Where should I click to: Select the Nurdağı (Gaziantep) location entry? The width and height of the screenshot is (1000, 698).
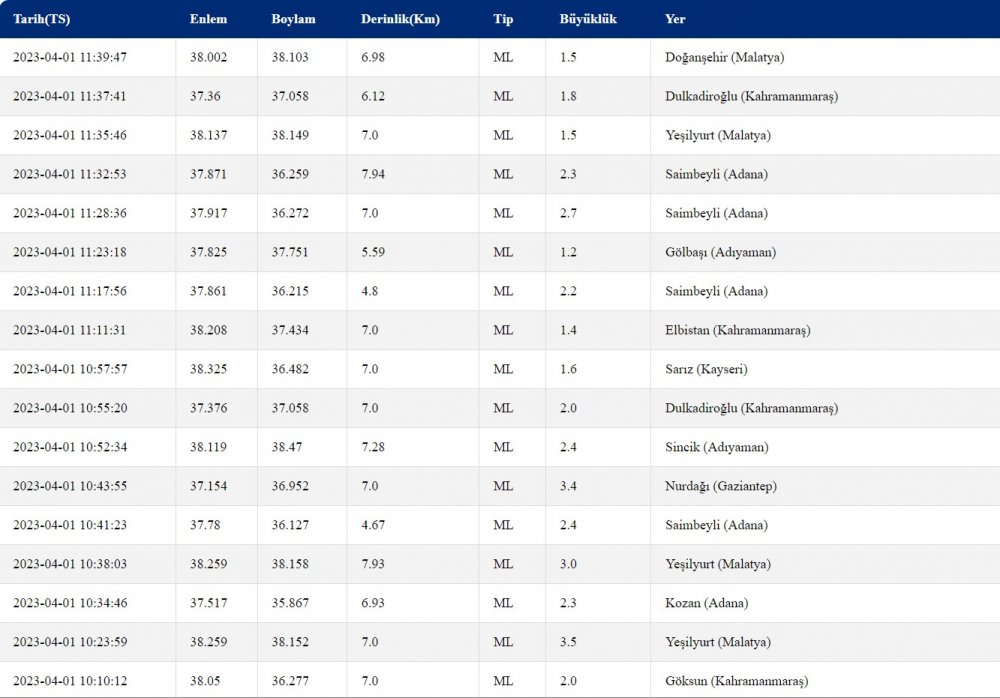[721, 486]
